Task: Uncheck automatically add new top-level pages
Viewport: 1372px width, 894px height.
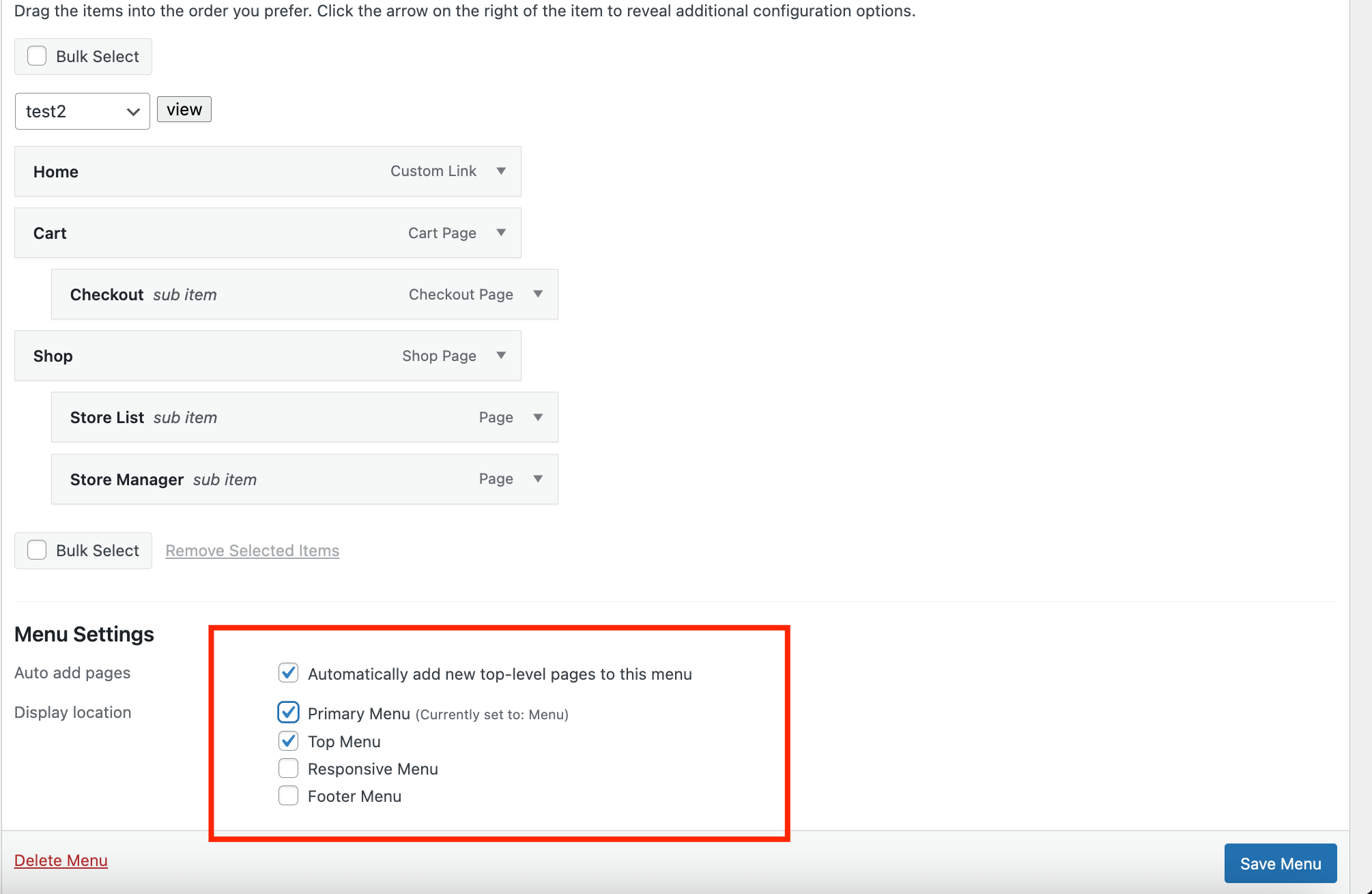Action: pos(288,673)
